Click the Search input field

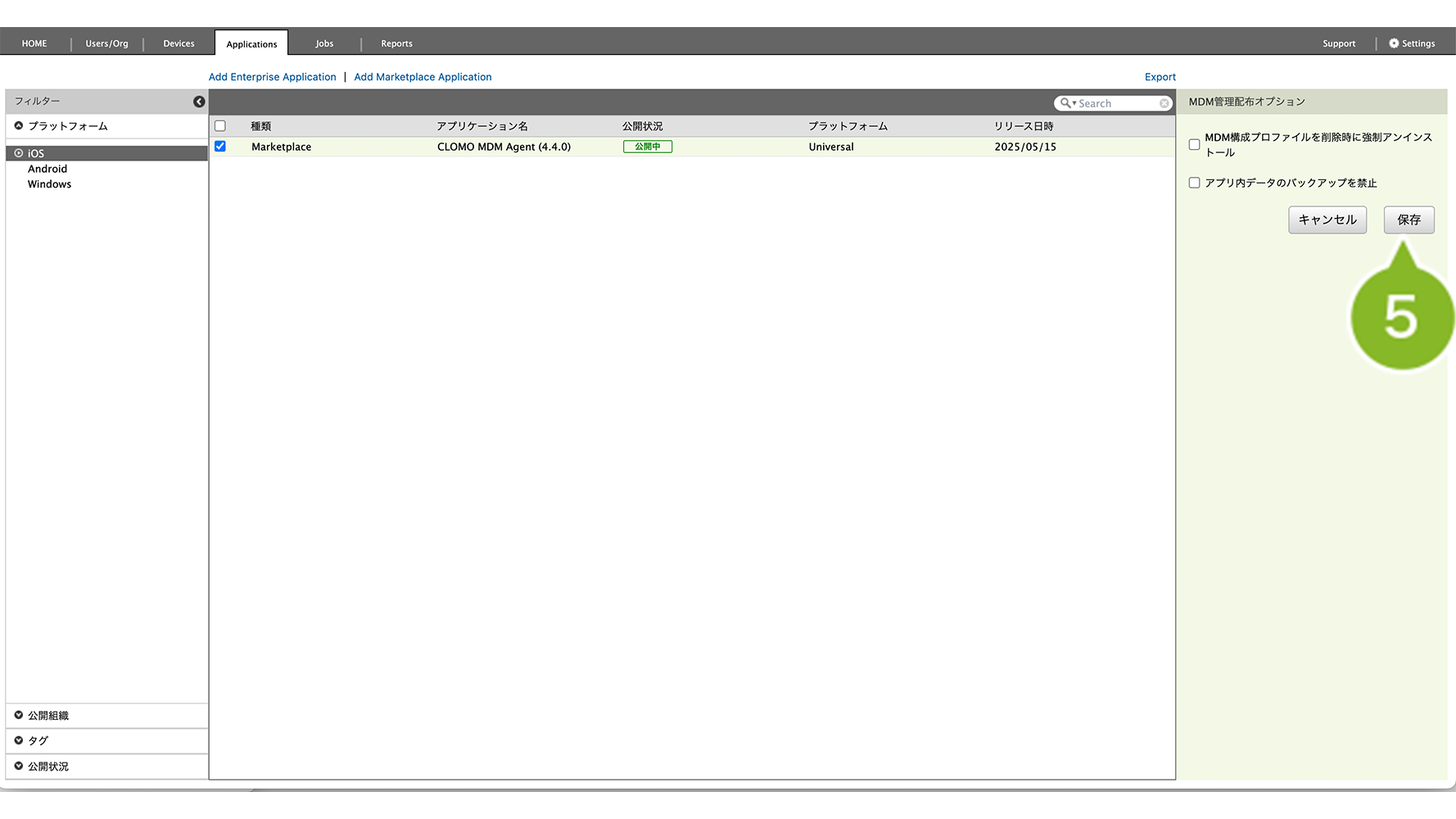1117,103
